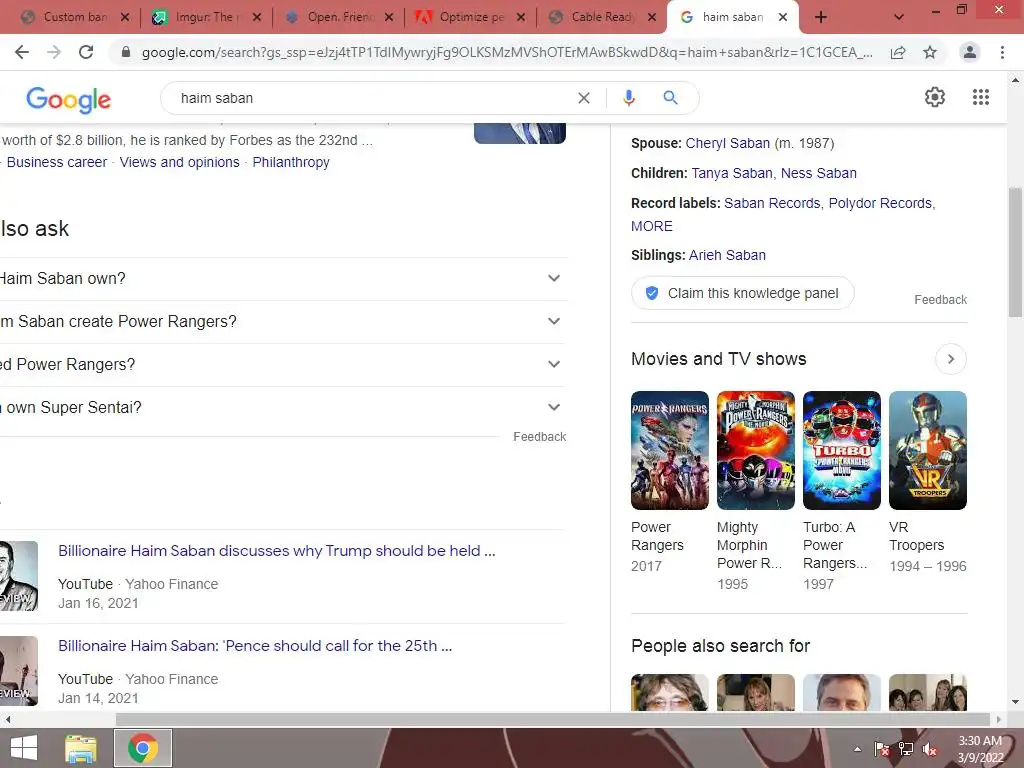The width and height of the screenshot is (1024, 768).
Task: Open Saban Records link
Action: tap(772, 203)
